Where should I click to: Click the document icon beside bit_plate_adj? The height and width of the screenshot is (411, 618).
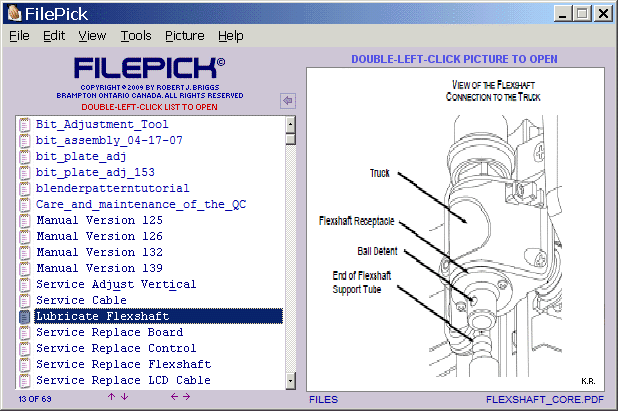point(24,156)
